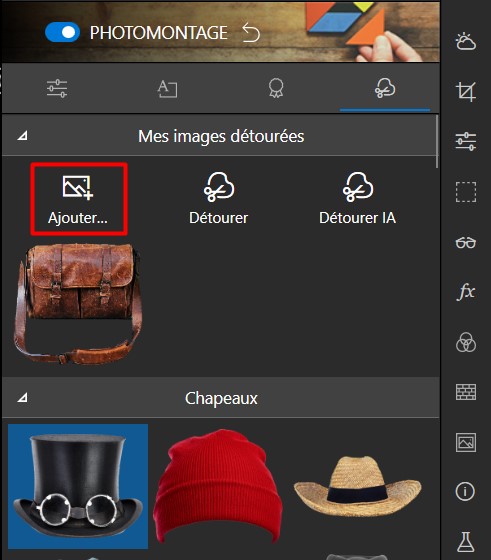The image size is (491, 560).
Task: Collapse the Mes images détourées section
Action: point(23,136)
